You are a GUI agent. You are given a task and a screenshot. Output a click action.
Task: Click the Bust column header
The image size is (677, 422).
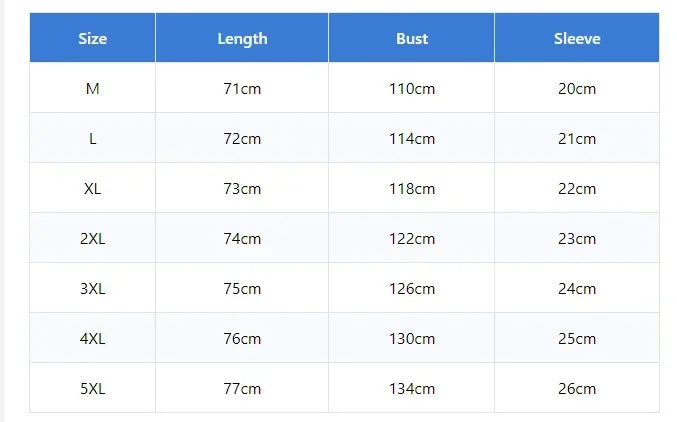point(411,38)
